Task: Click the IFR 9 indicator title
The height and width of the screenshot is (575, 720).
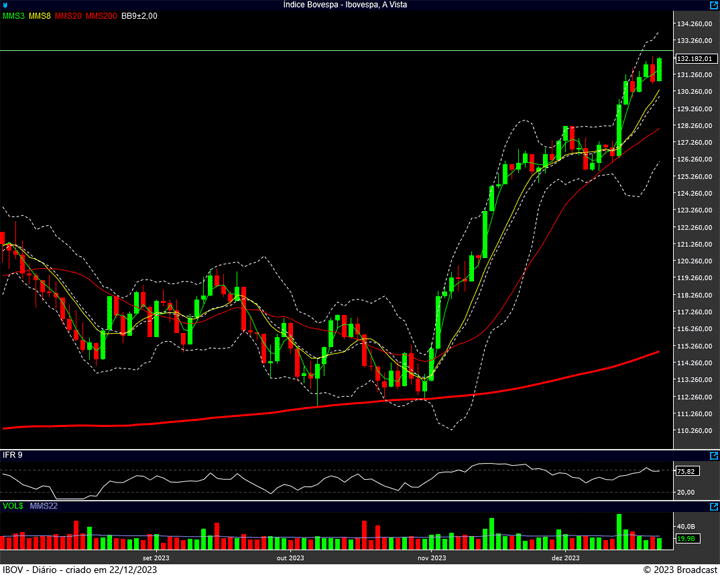Action: 13,455
